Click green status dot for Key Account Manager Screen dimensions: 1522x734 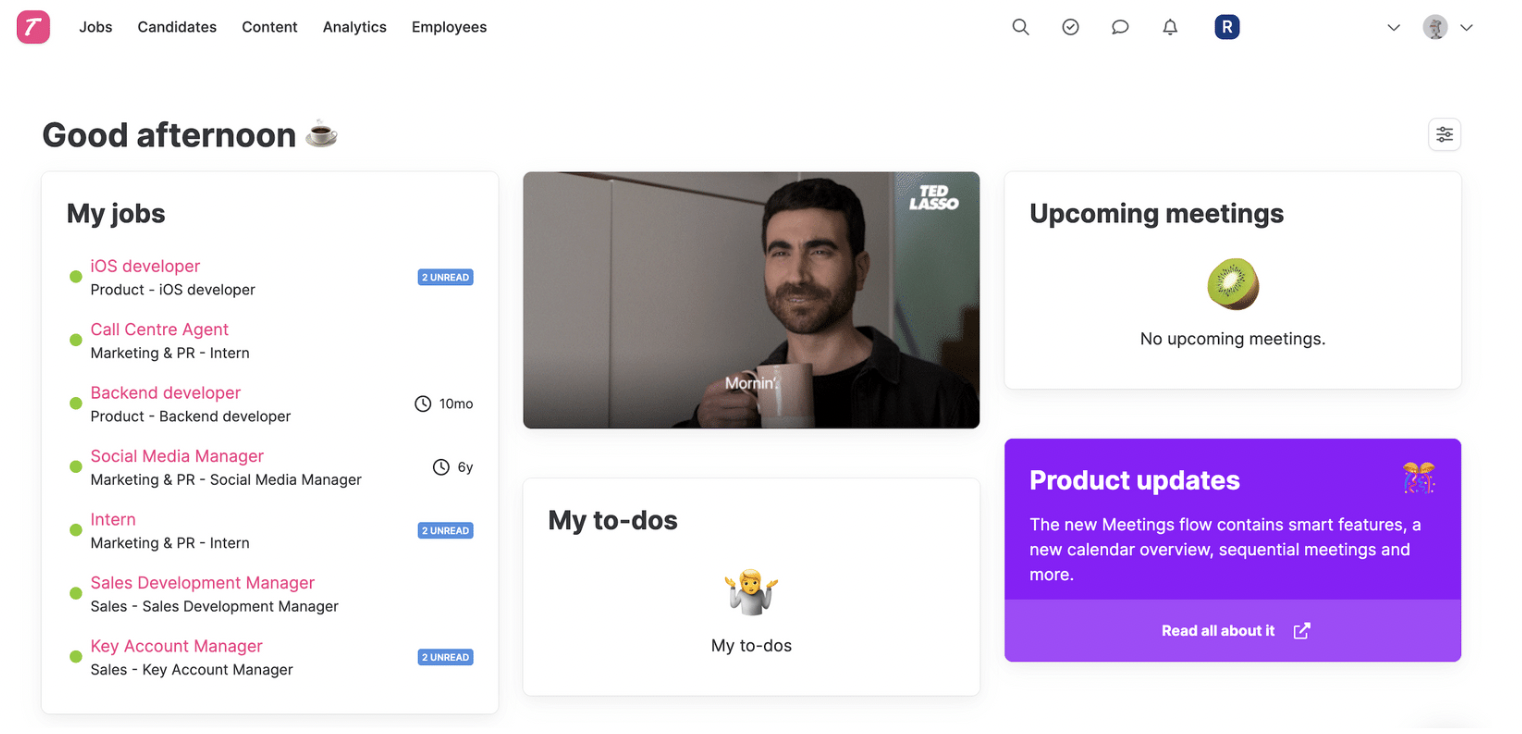(75, 657)
